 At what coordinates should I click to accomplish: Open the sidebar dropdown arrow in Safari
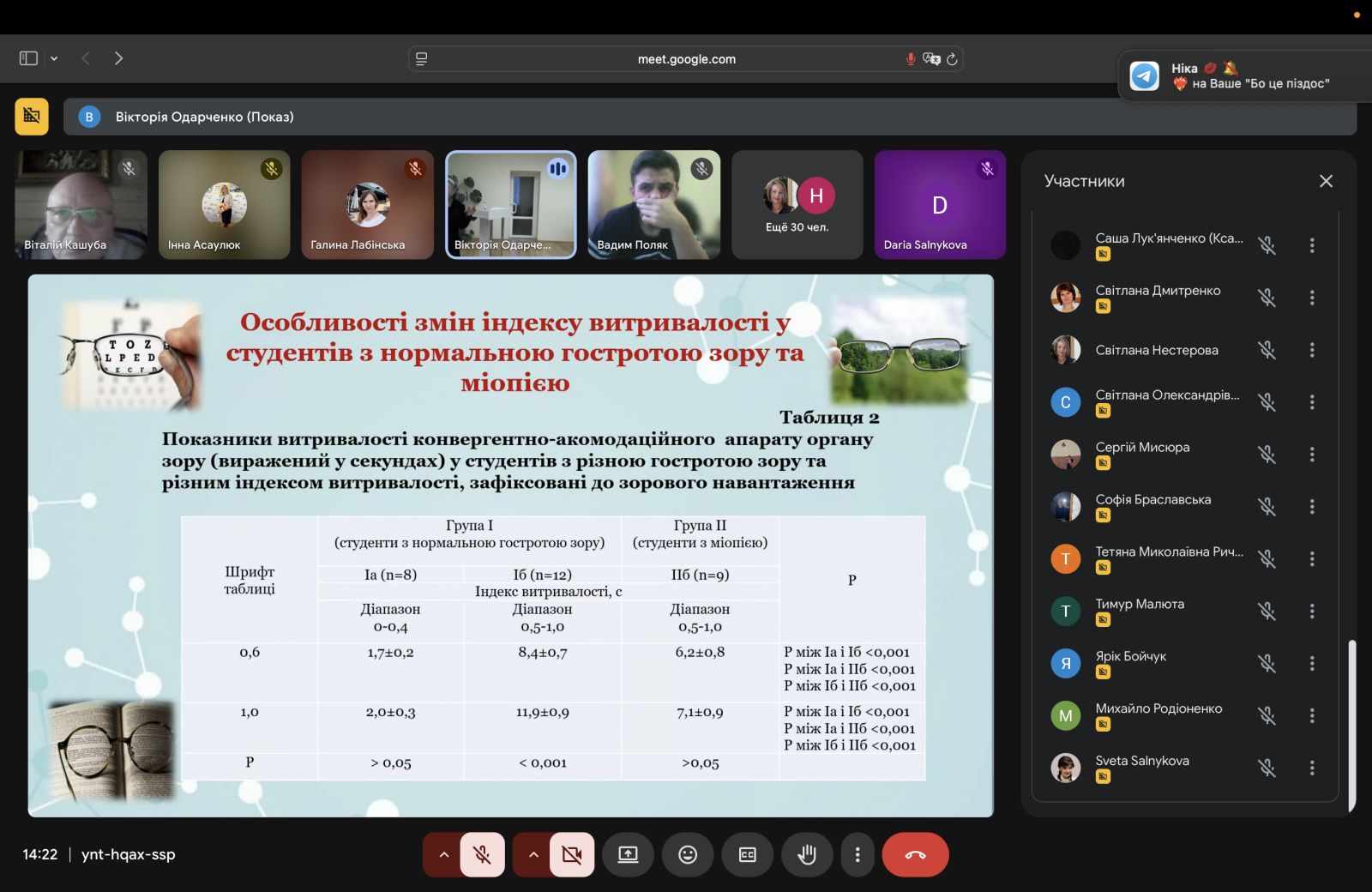click(x=54, y=58)
